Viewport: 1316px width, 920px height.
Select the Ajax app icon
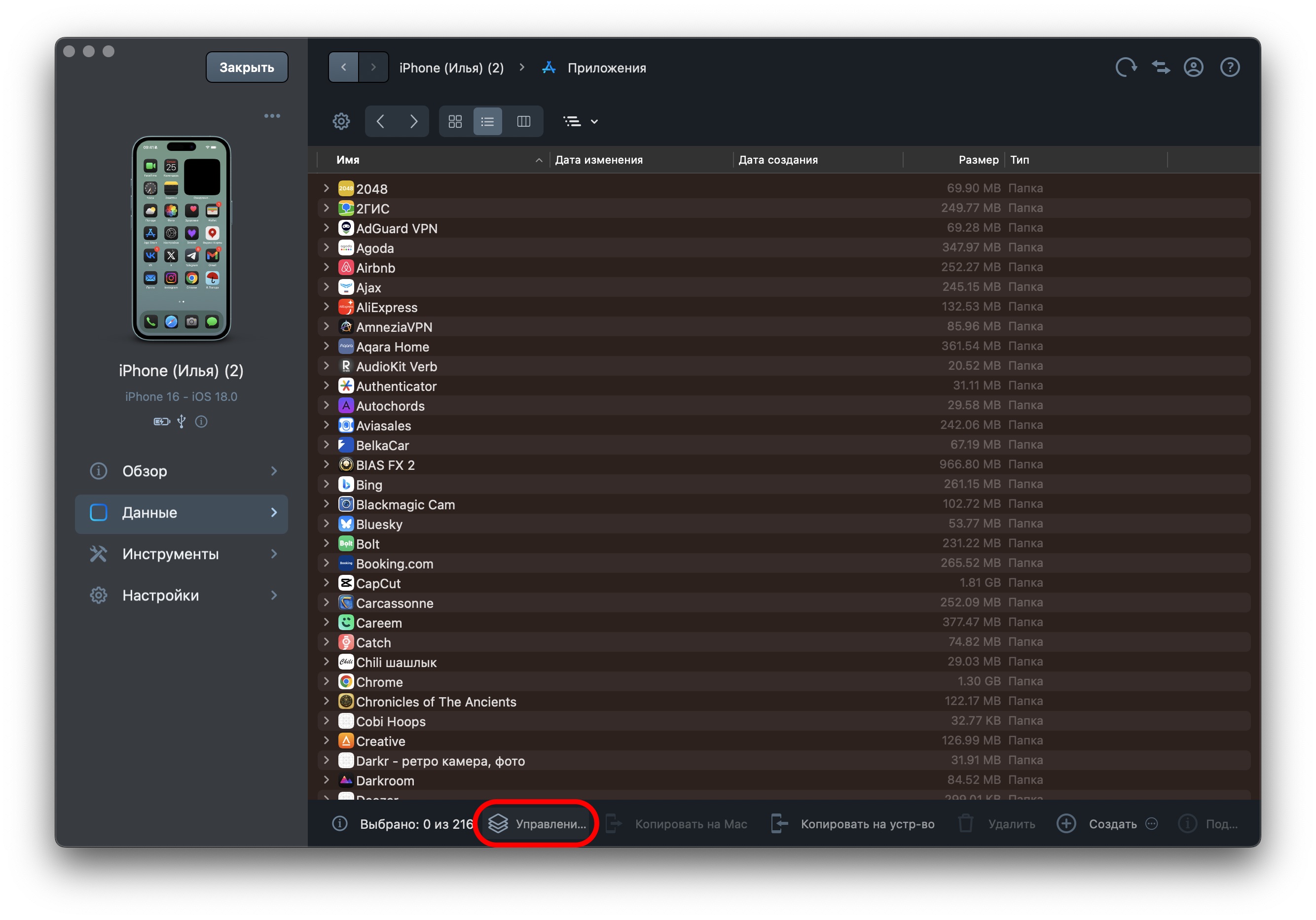(346, 287)
